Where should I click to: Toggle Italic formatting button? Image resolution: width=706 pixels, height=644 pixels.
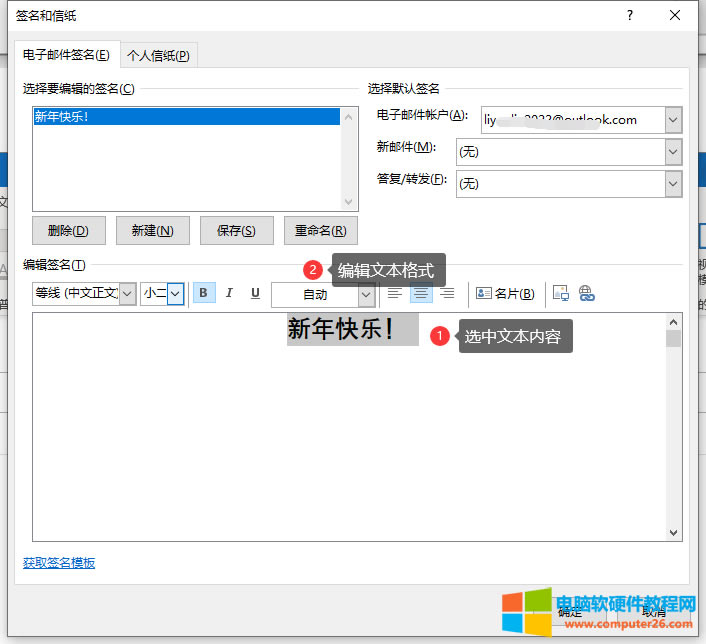click(229, 293)
